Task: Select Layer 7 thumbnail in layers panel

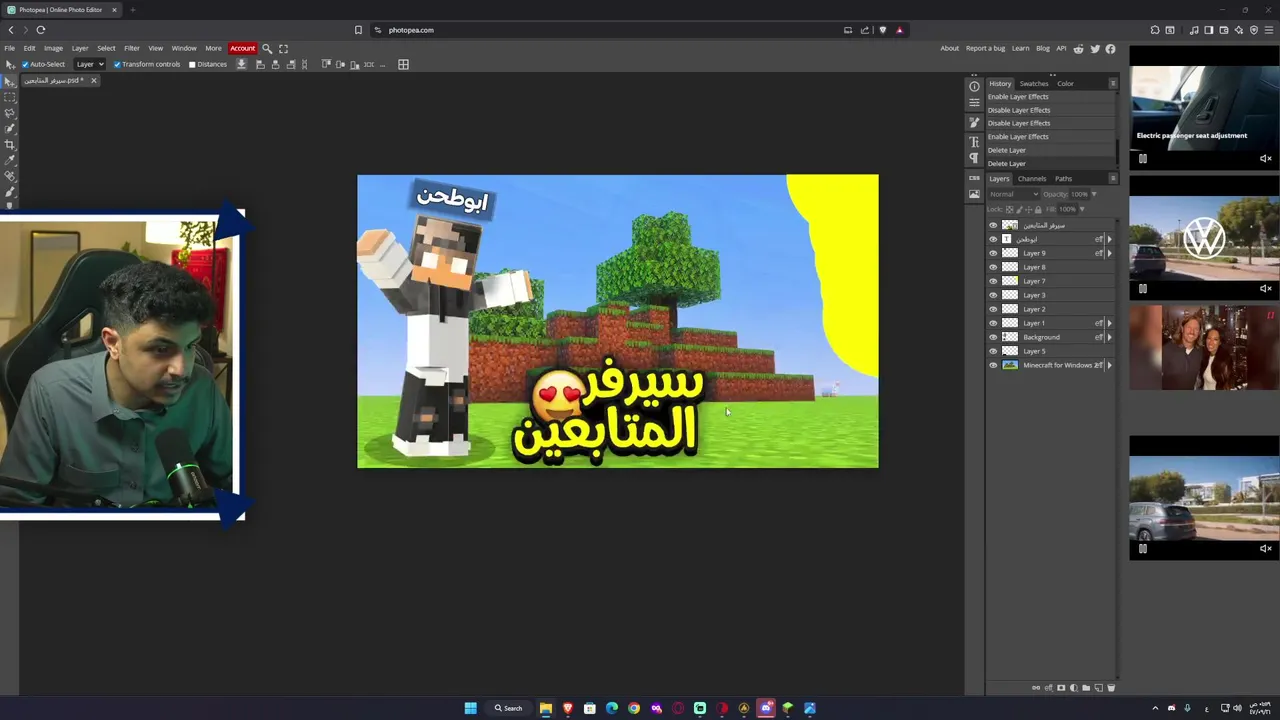Action: [x=1010, y=281]
